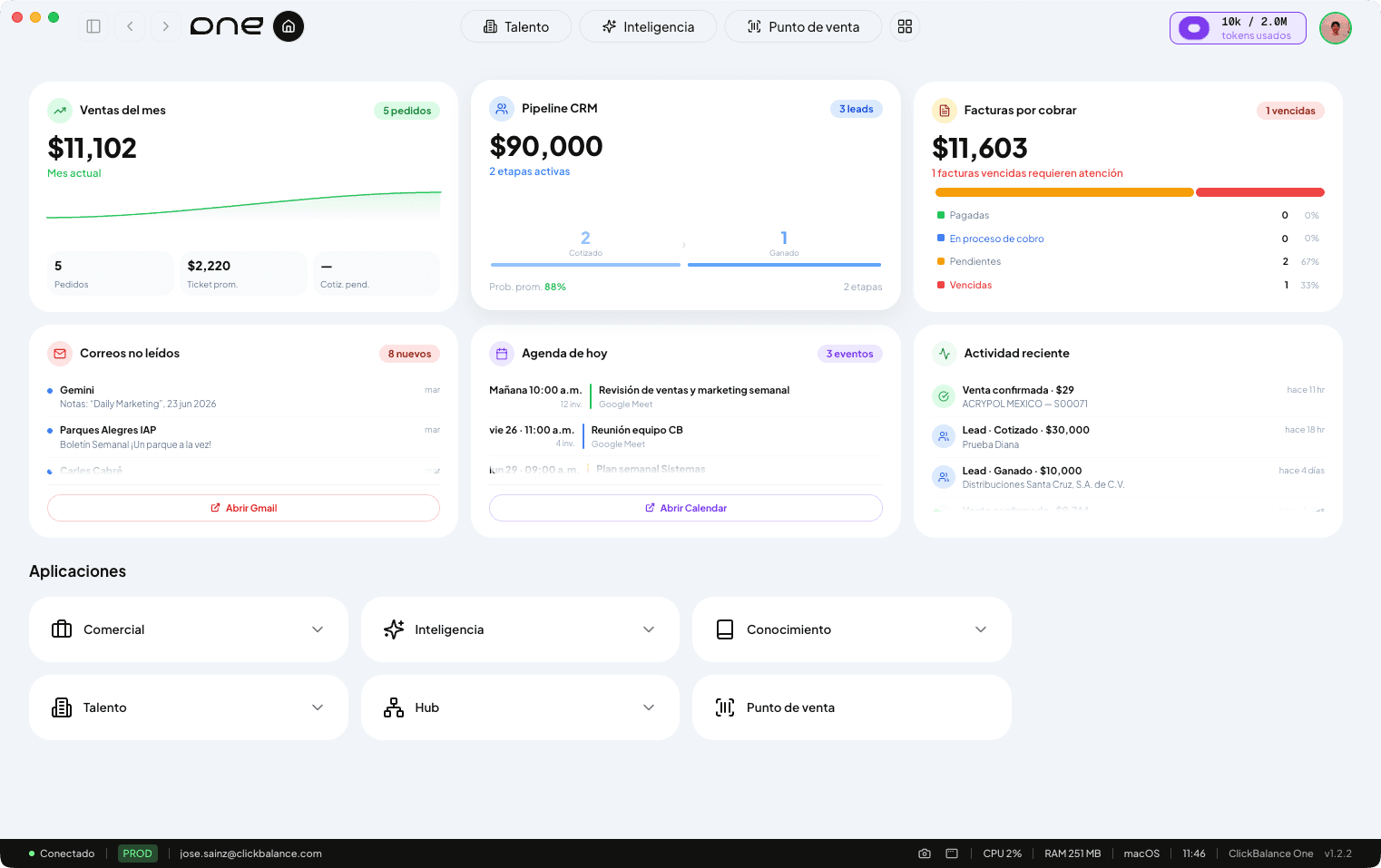
Task: Click the Ganado pipeline stage bar
Action: coord(784,264)
